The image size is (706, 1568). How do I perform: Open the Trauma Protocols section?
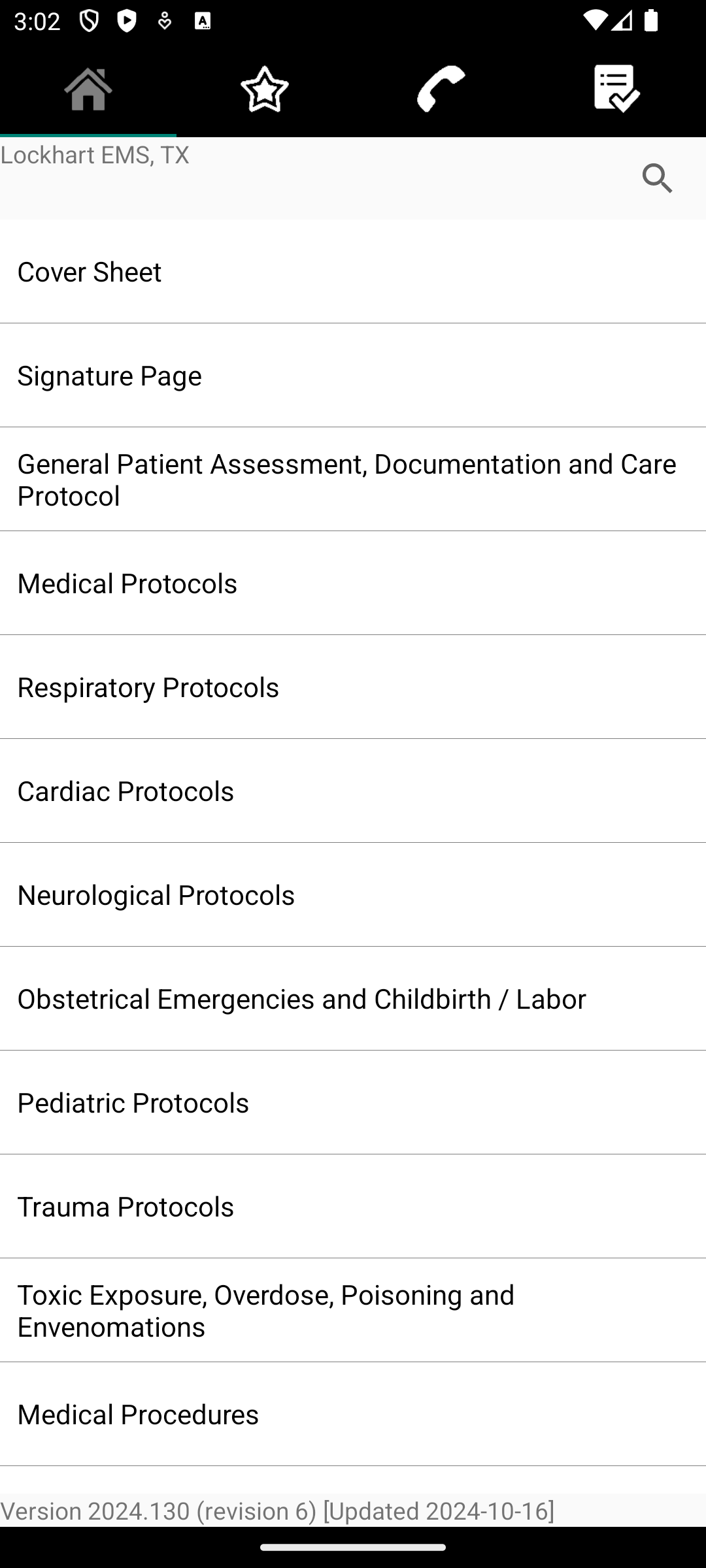(x=353, y=1207)
